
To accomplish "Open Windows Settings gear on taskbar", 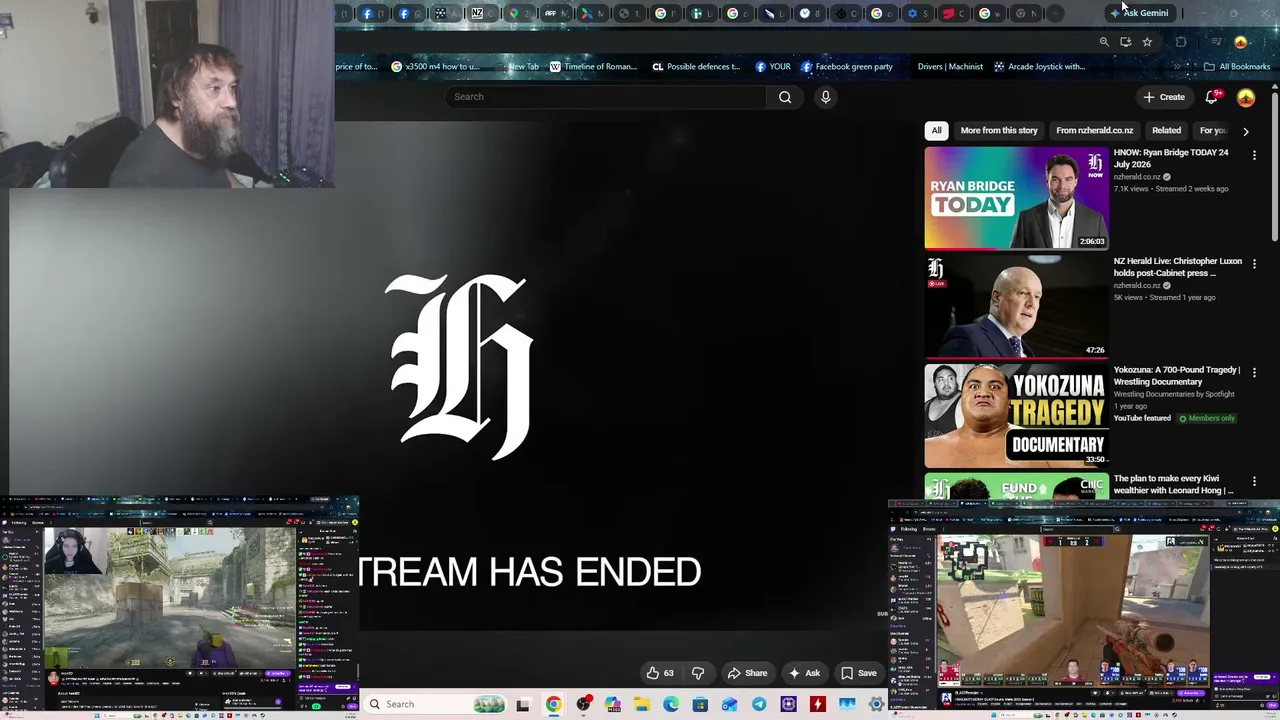I will click(877, 704).
